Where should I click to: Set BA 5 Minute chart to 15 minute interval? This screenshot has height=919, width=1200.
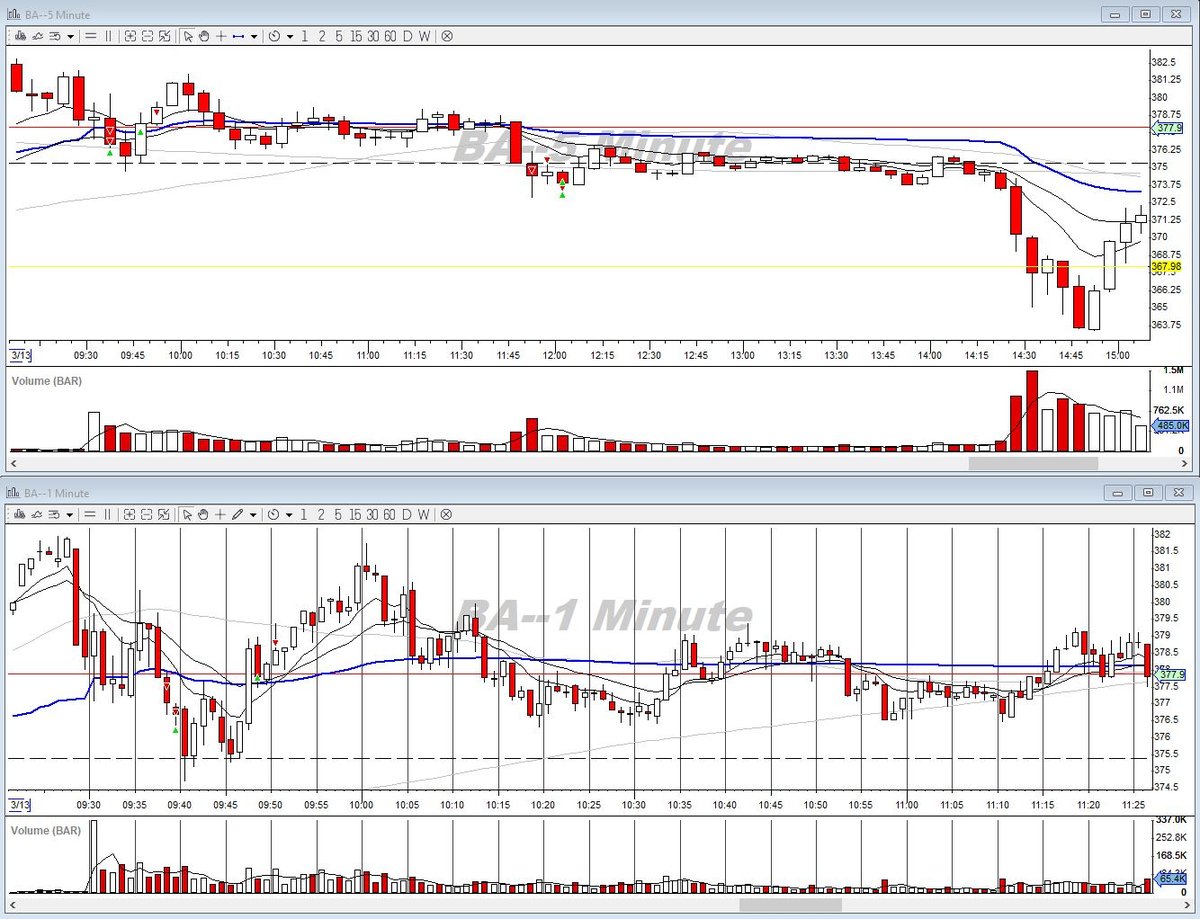[356, 36]
